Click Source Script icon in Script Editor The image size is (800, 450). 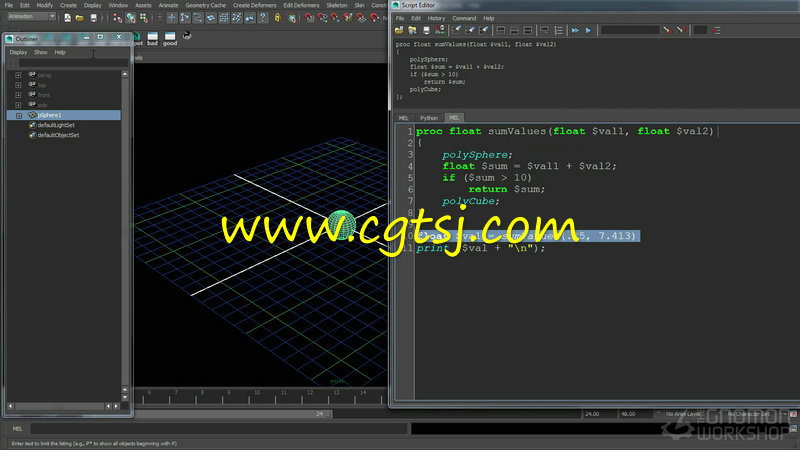coord(412,31)
